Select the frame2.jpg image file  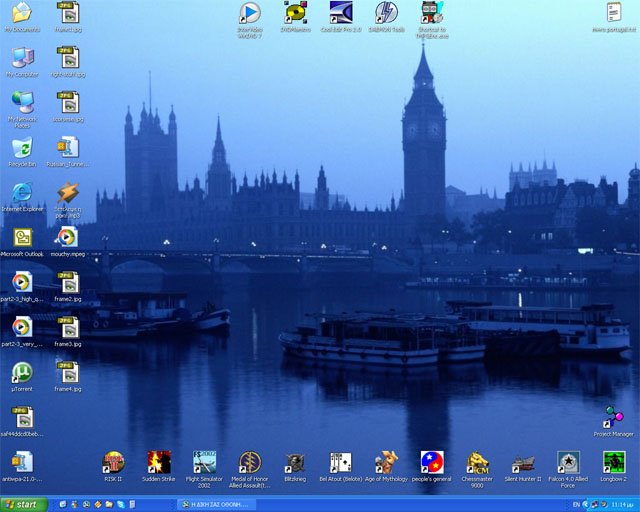coord(68,282)
